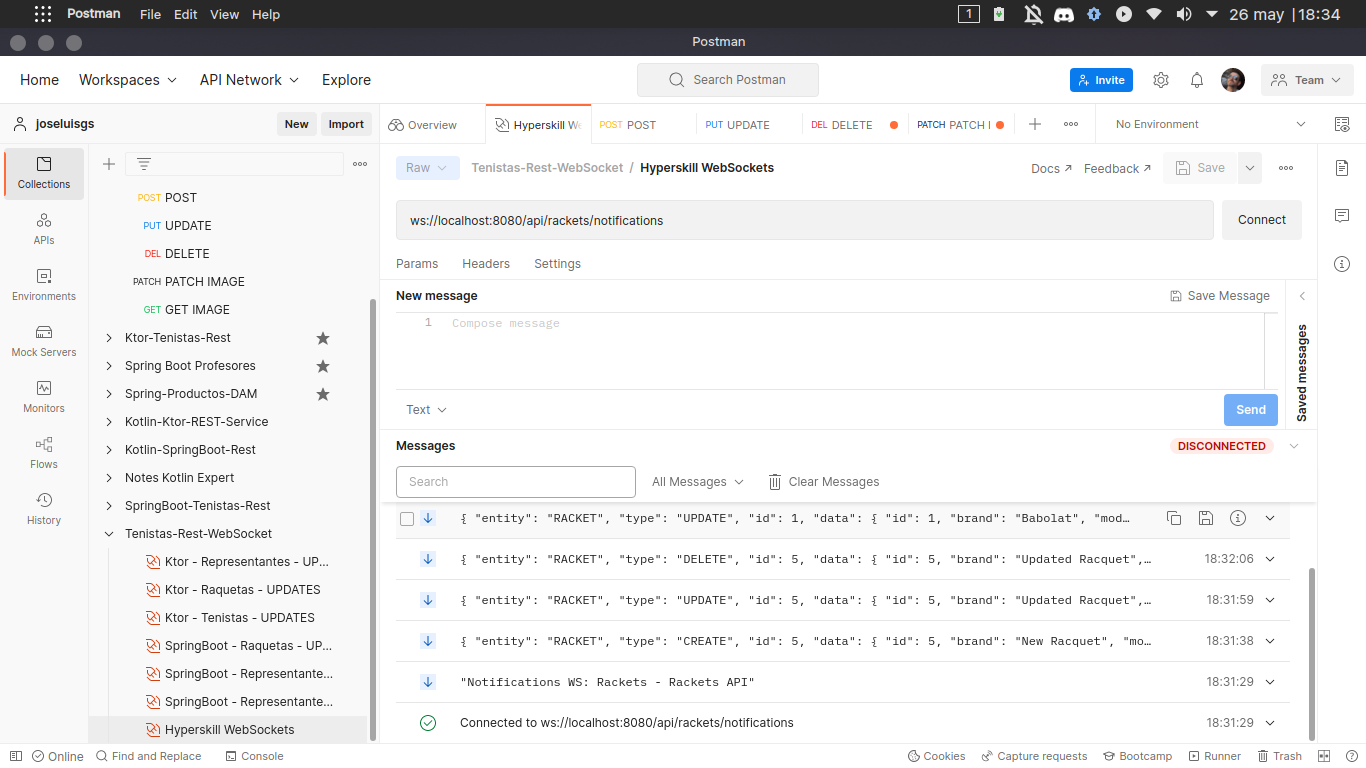Open the API Network dropdown
The height and width of the screenshot is (768, 1366).
249,80
